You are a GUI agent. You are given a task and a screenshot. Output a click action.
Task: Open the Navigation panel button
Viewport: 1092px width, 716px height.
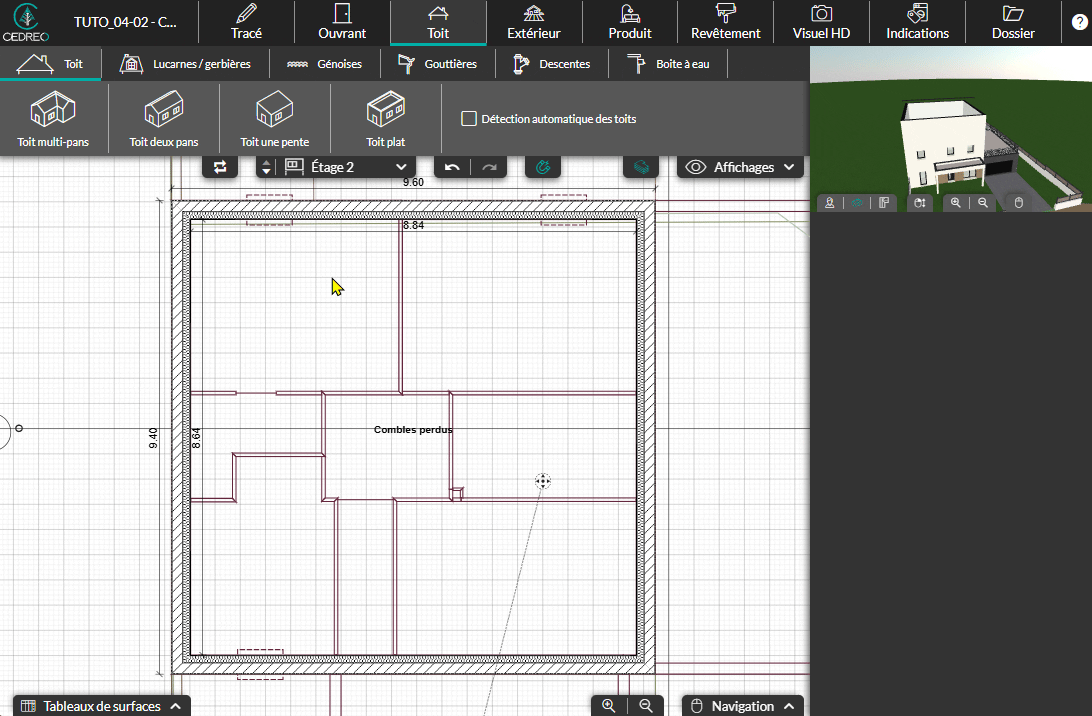pyautogui.click(x=743, y=706)
